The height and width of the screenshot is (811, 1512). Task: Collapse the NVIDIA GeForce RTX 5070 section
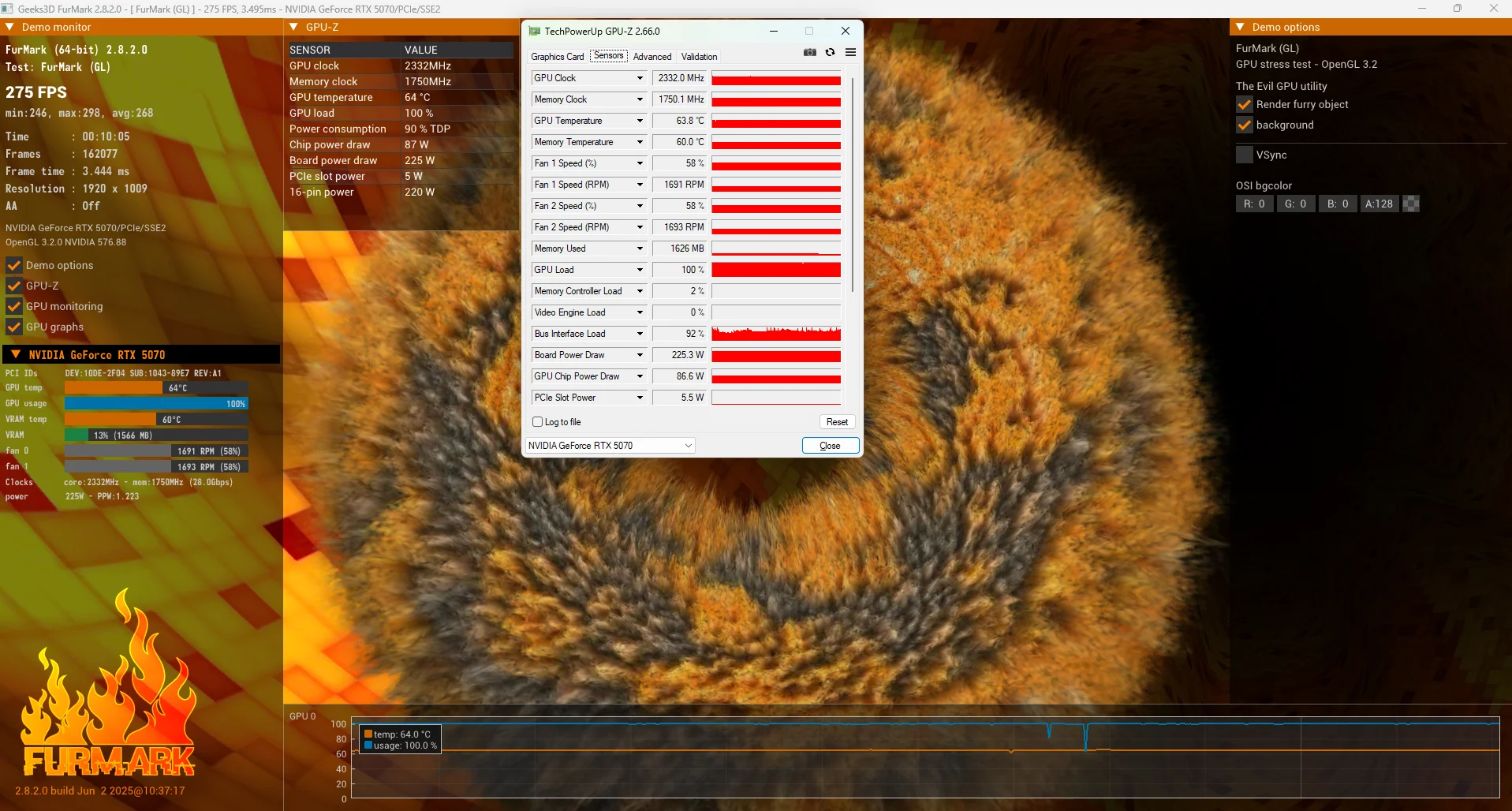pos(16,355)
